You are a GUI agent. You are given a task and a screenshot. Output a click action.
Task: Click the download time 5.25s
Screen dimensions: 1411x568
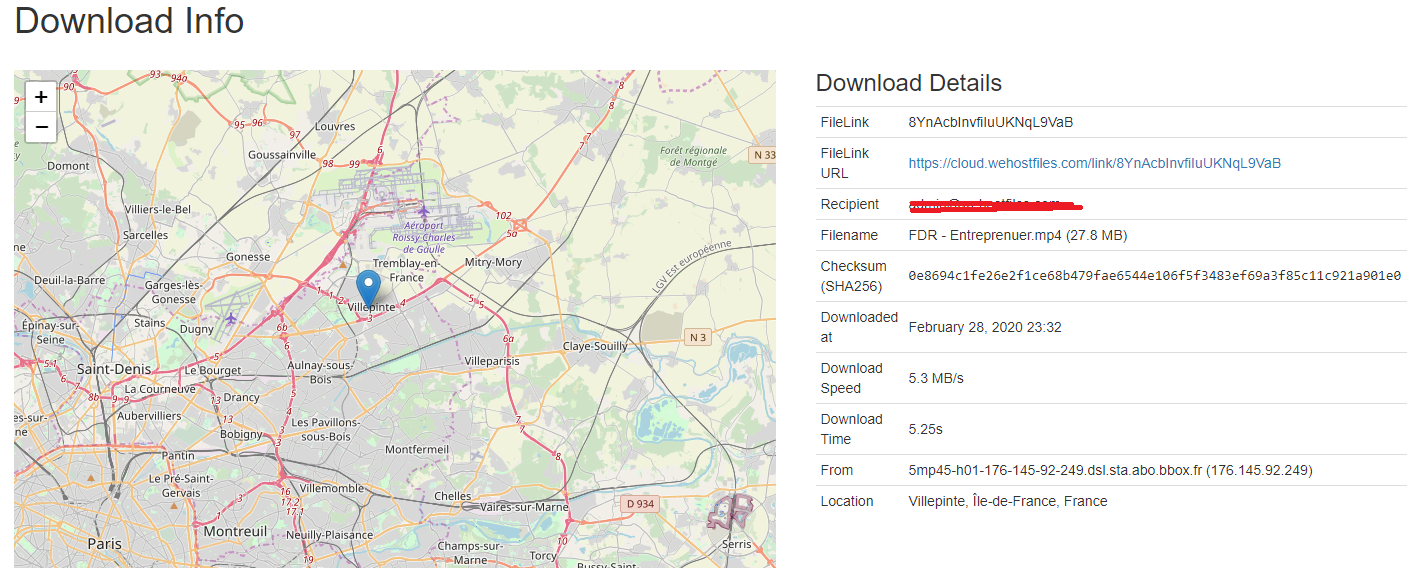[x=925, y=429]
